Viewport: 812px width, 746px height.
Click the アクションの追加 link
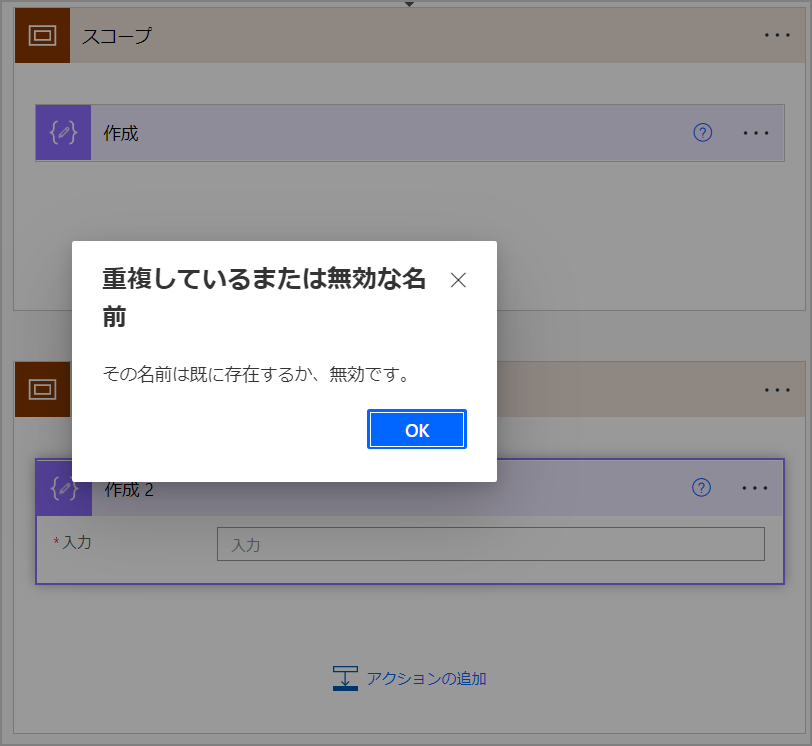point(426,678)
